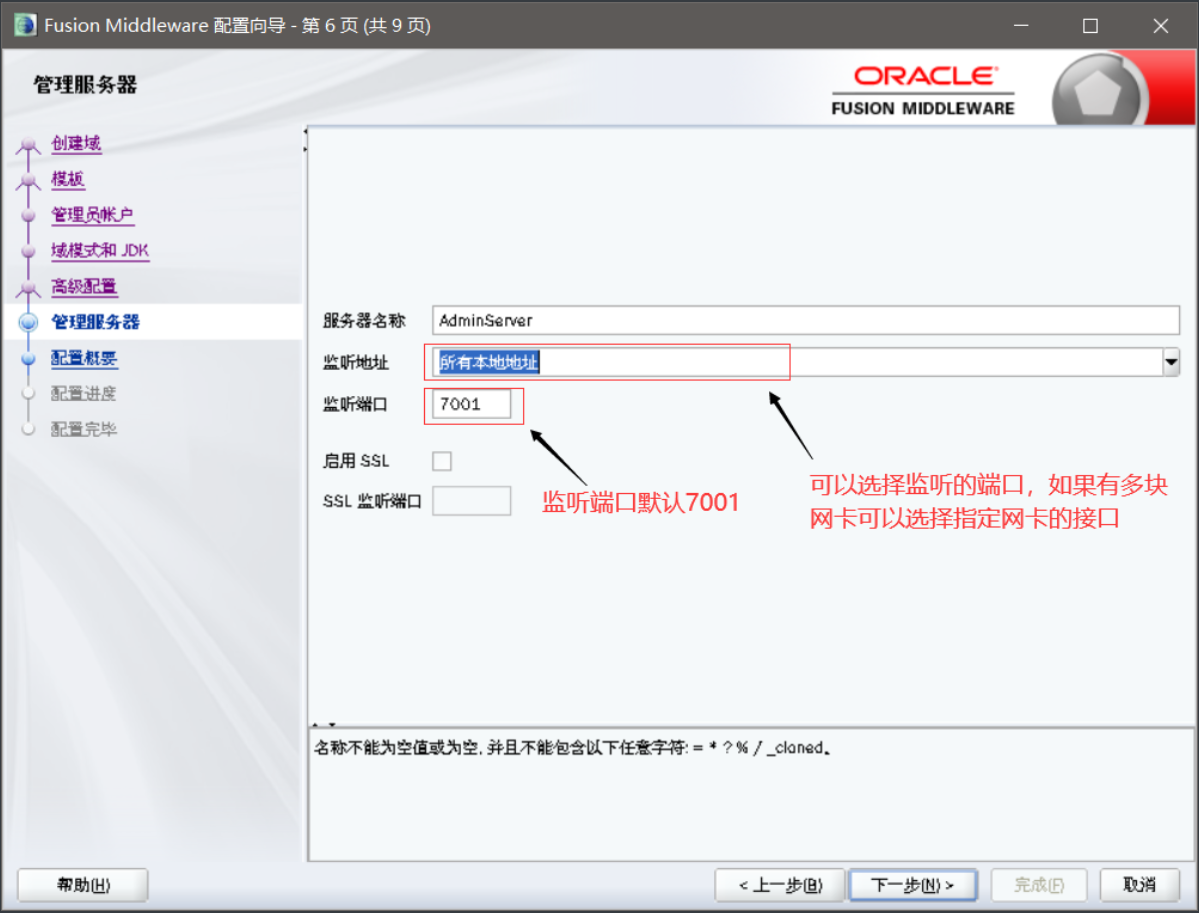Click the 域模式和 JDK step icon
This screenshot has width=1199, height=913.
tap(30, 250)
